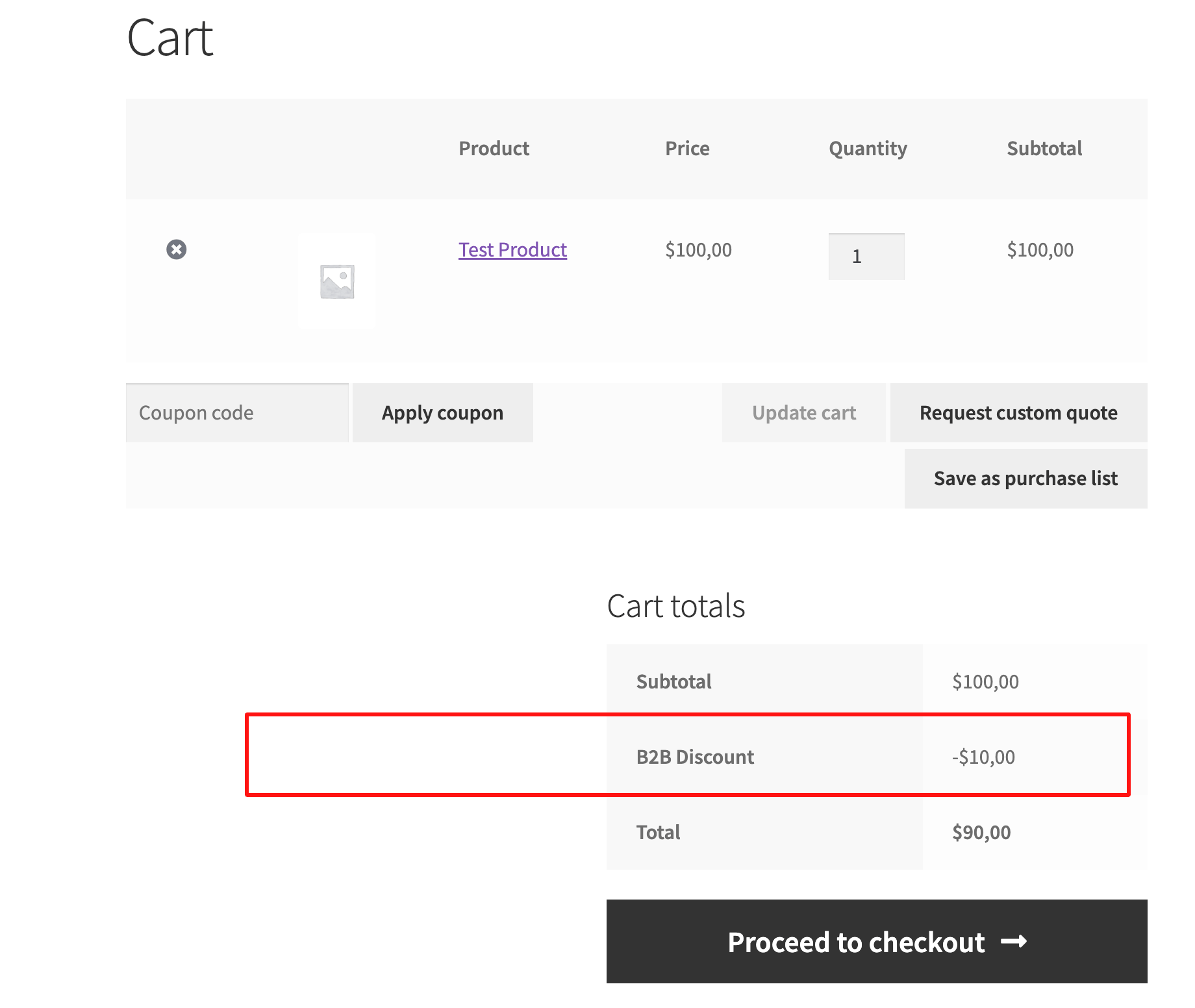Screen dimensions: 1195x1008
Task: Focus the quantity field showing 1
Action: 866,257
